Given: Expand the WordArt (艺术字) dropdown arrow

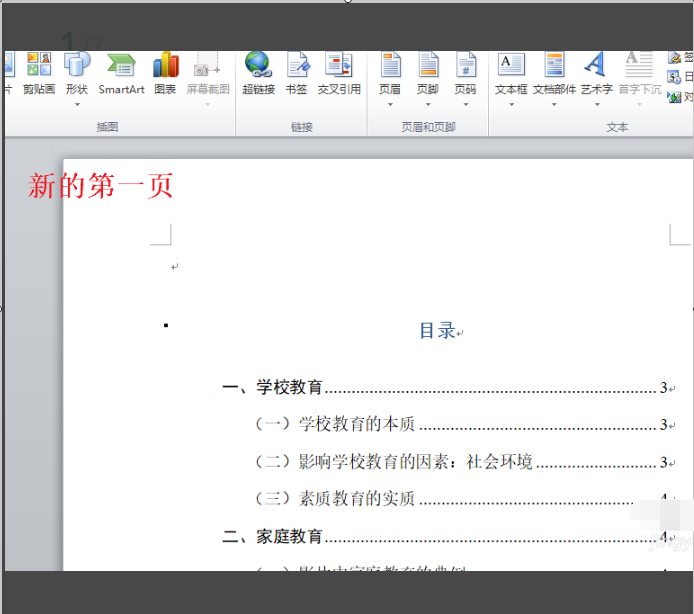Looking at the screenshot, I should (x=597, y=105).
